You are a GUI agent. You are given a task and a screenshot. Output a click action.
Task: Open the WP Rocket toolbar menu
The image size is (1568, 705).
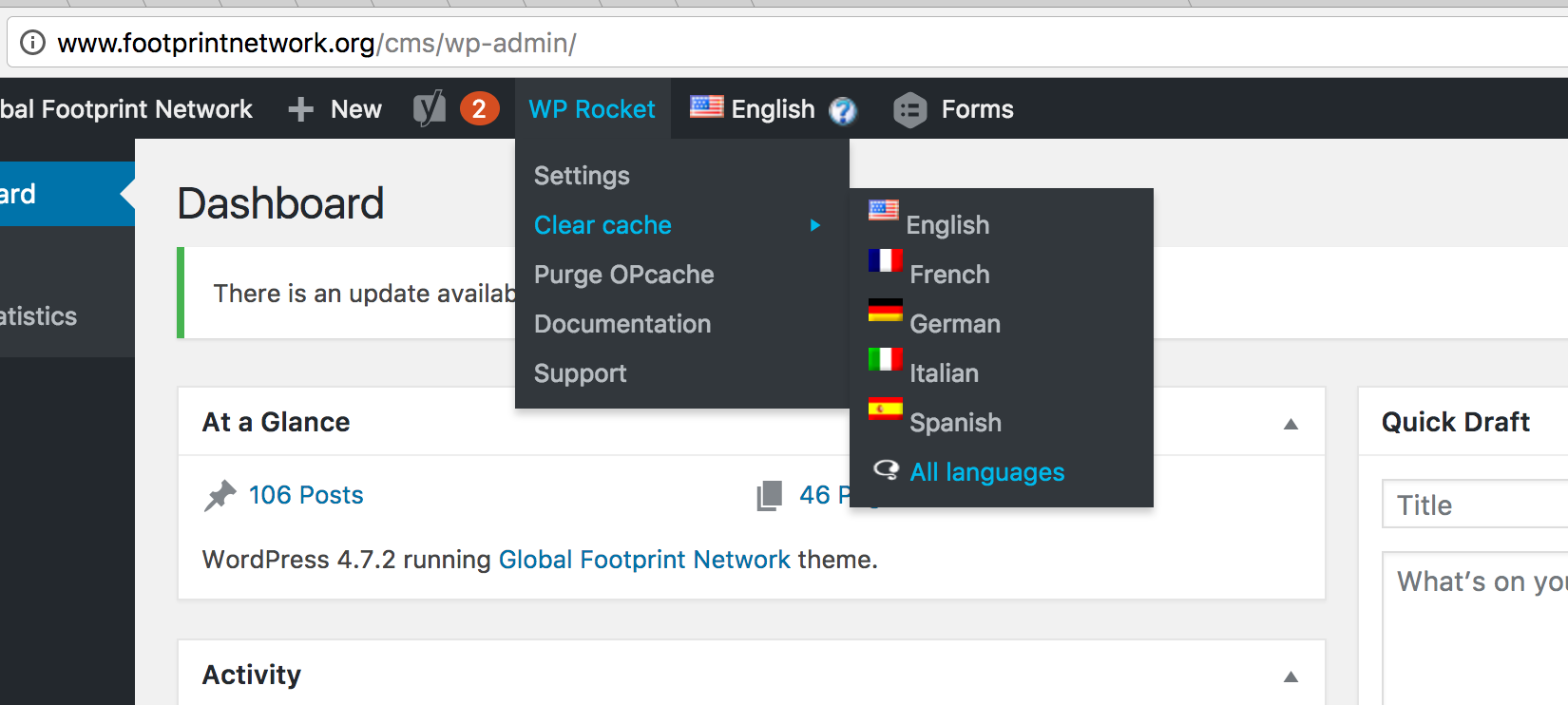pyautogui.click(x=592, y=109)
